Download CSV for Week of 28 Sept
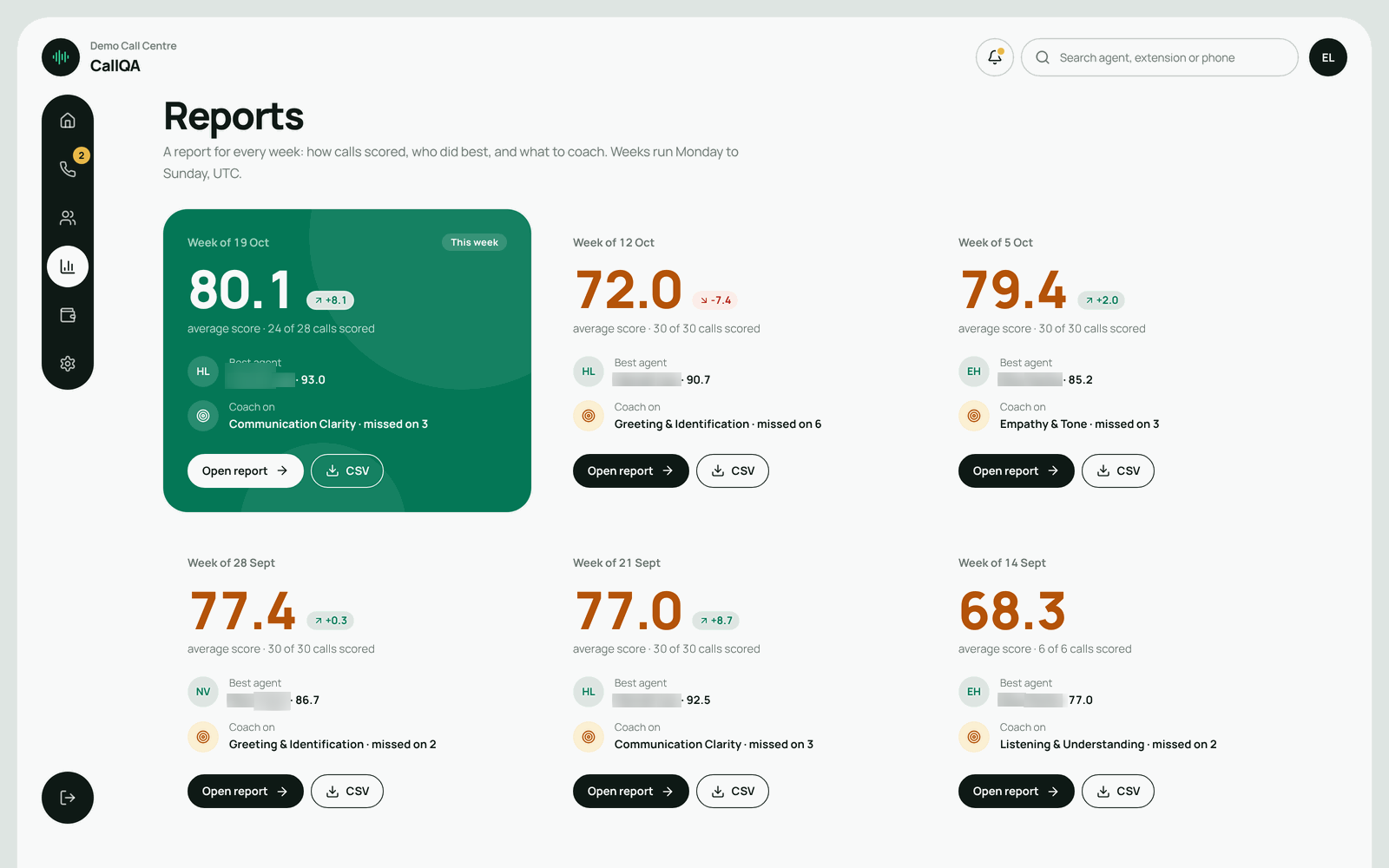Screen dimensions: 1389x868 pyautogui.click(x=347, y=791)
